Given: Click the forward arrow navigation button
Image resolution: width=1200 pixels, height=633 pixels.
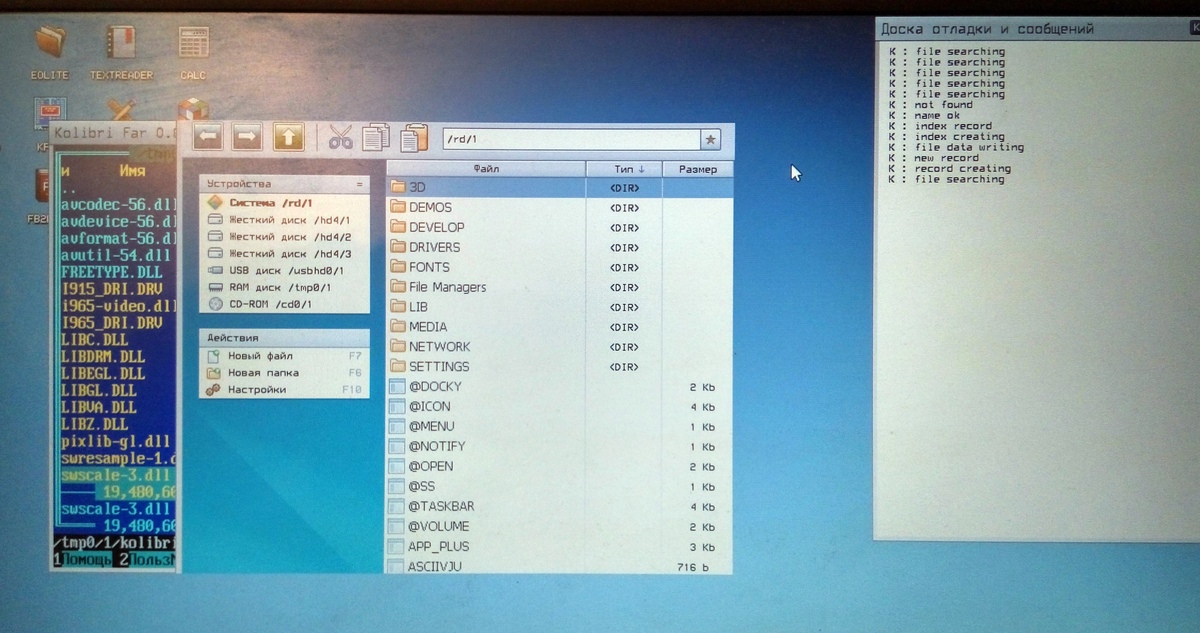Looking at the screenshot, I should pyautogui.click(x=247, y=136).
